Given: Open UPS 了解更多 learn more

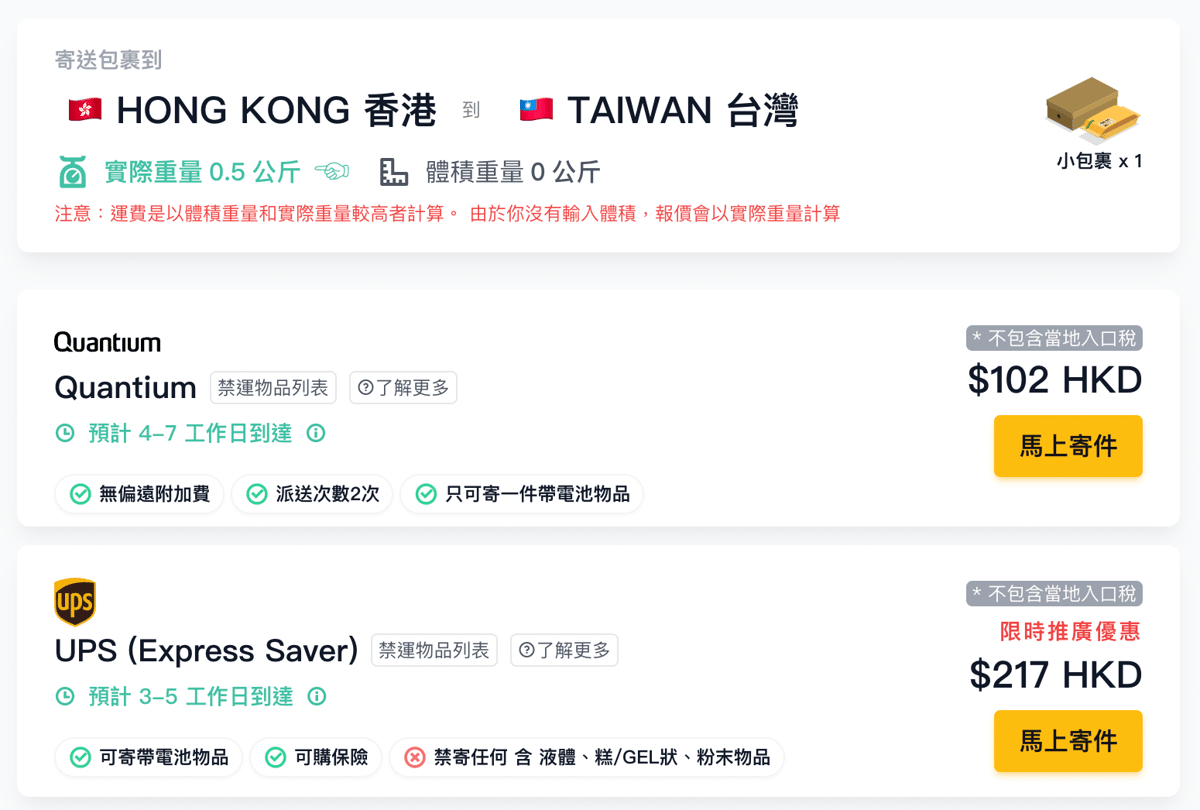Looking at the screenshot, I should [x=564, y=650].
